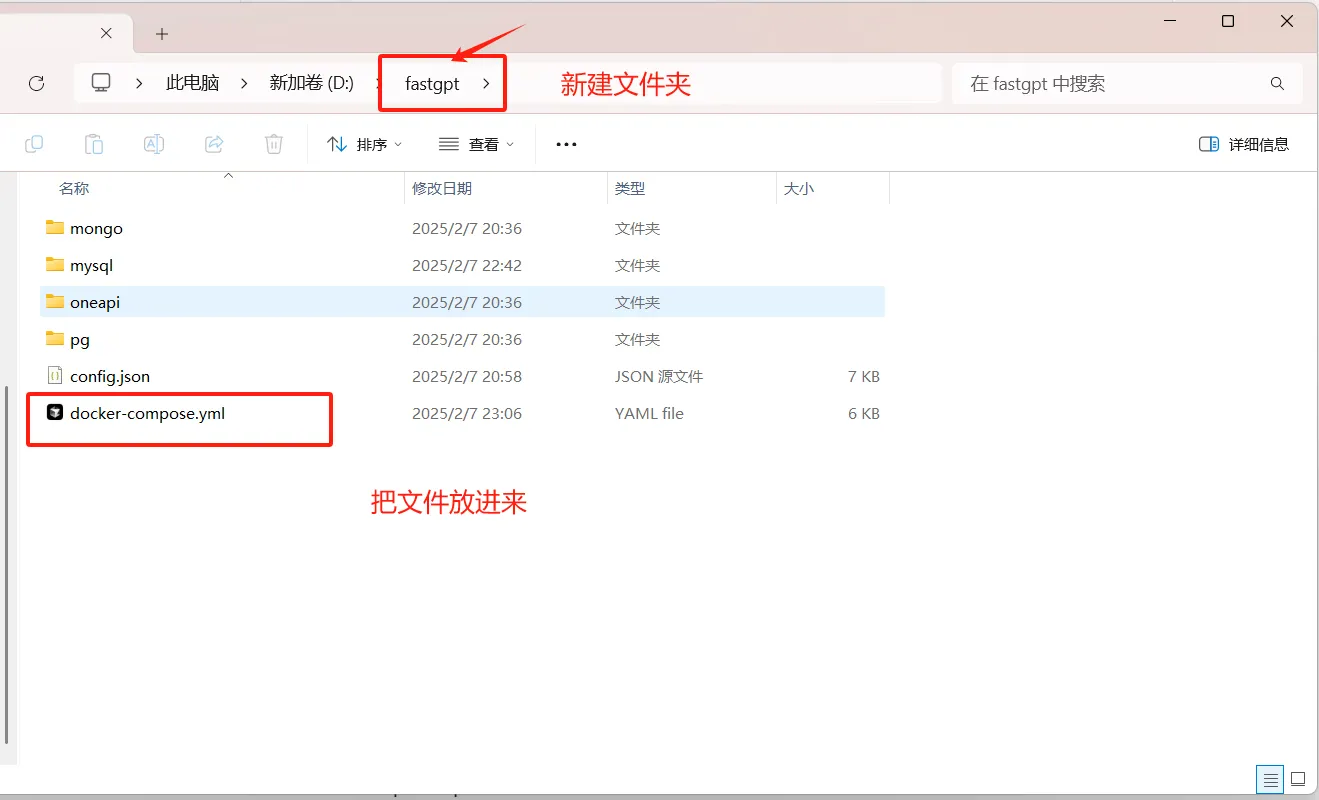Switch to details view icon at bottom right
The width and height of the screenshot is (1319, 800).
pos(1270,779)
